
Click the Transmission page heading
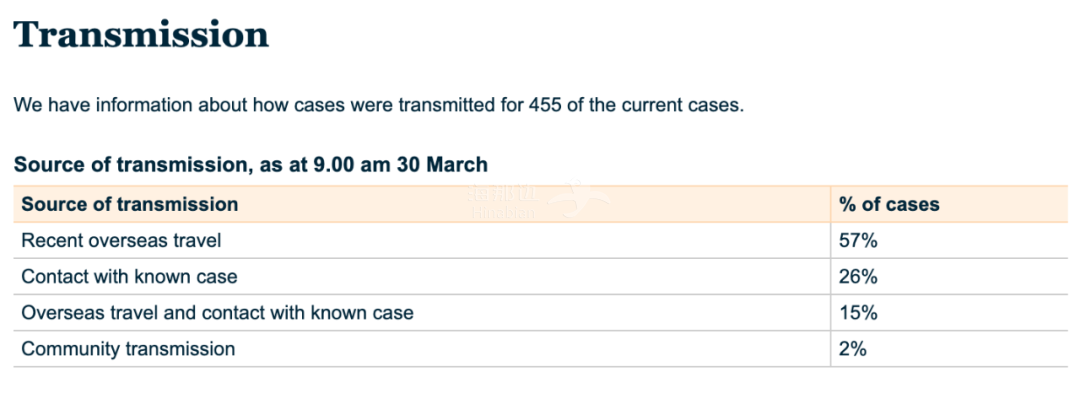pyautogui.click(x=141, y=34)
